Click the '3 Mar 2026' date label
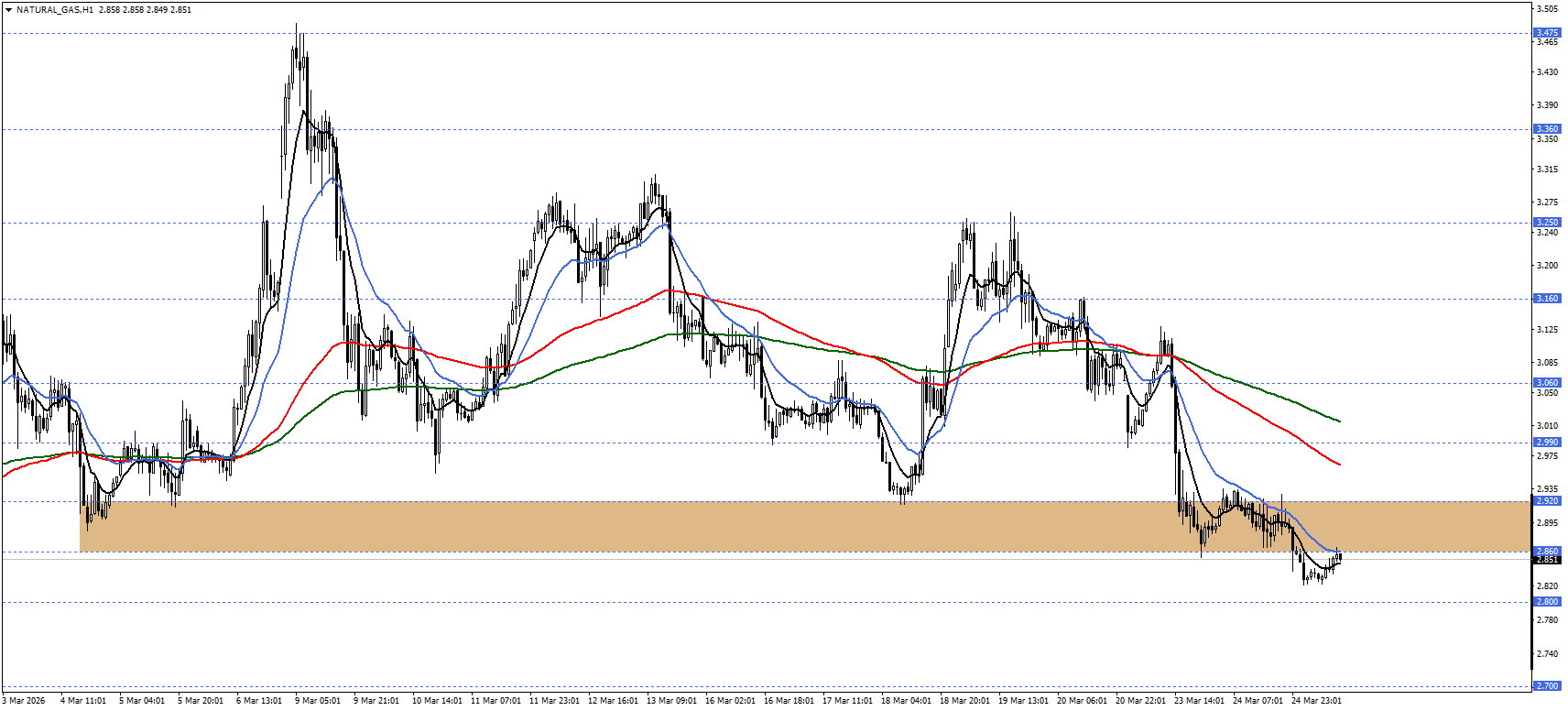The height and width of the screenshot is (711, 1568). tap(24, 701)
